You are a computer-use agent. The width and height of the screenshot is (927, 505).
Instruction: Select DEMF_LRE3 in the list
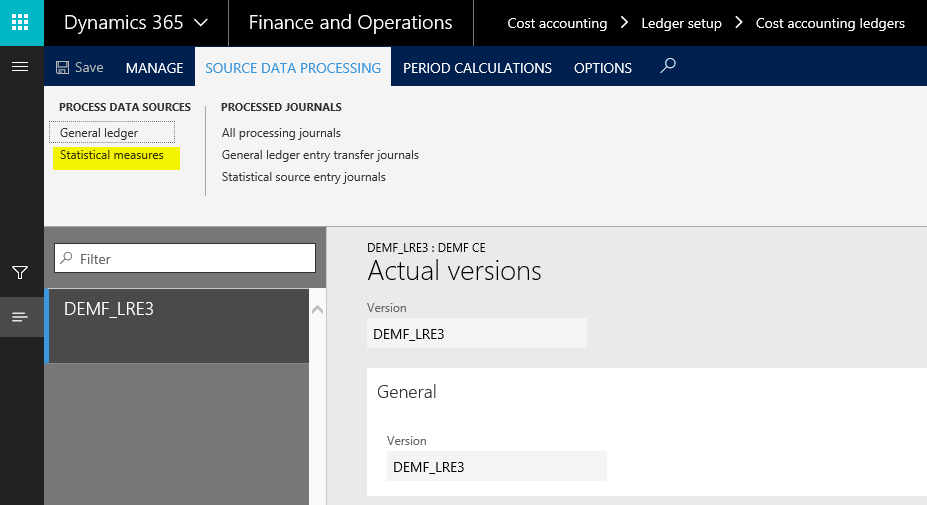(177, 325)
